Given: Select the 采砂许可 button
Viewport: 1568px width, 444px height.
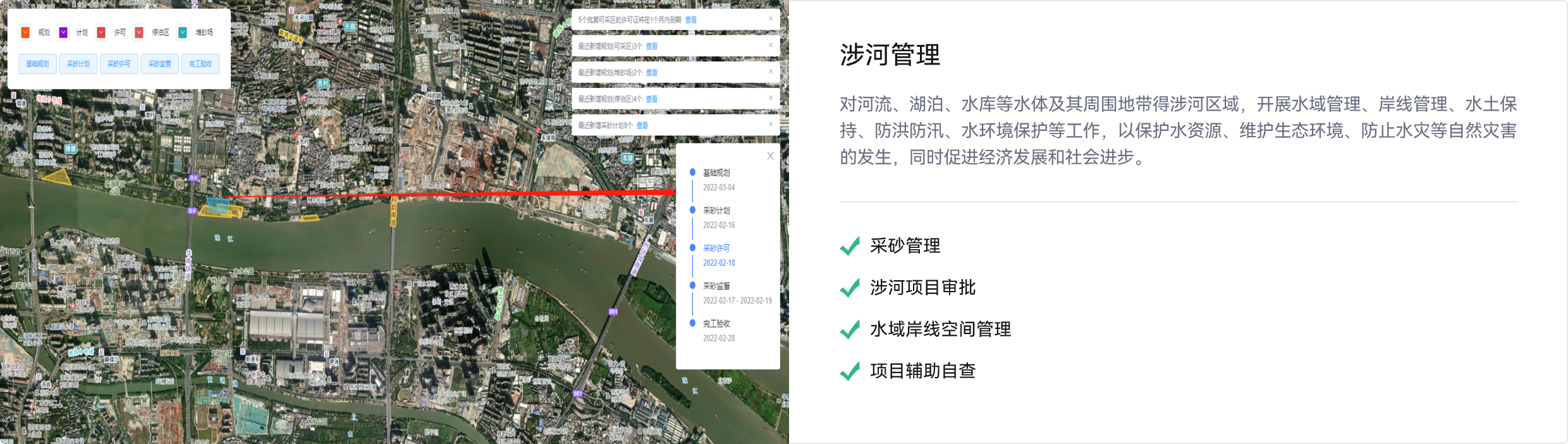Looking at the screenshot, I should tap(119, 64).
